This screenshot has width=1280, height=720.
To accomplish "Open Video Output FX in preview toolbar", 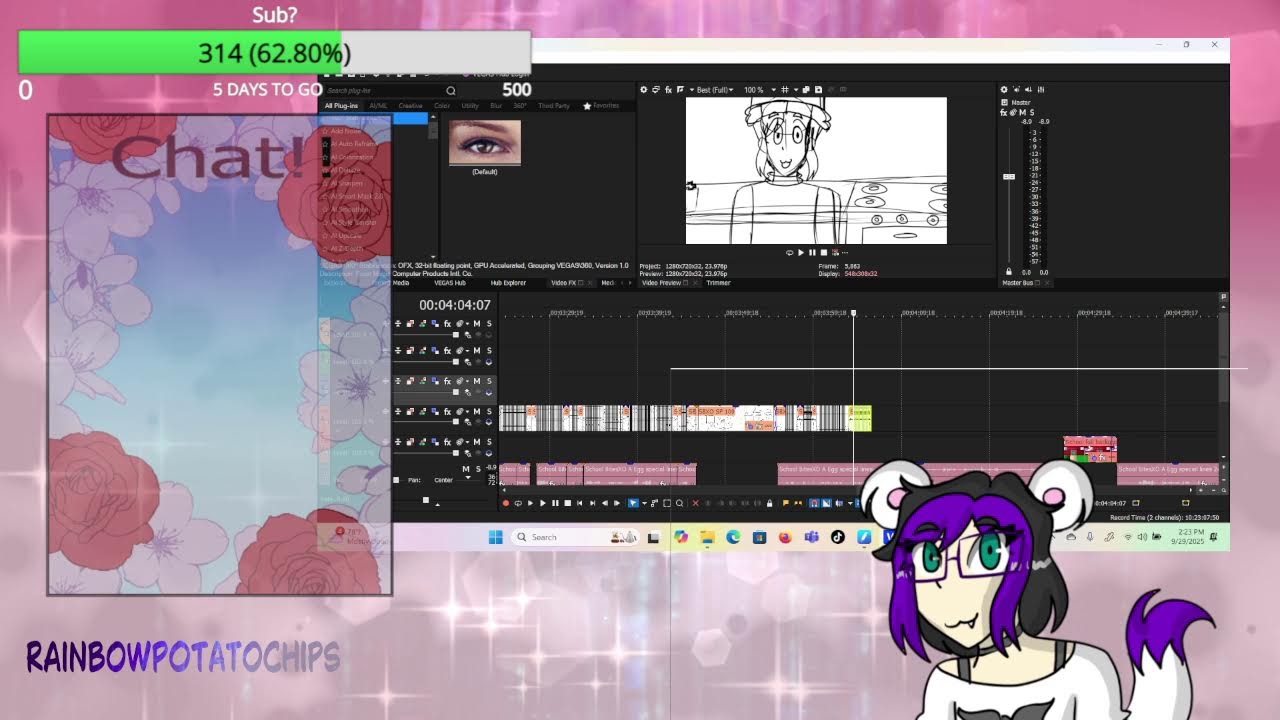I will [668, 90].
